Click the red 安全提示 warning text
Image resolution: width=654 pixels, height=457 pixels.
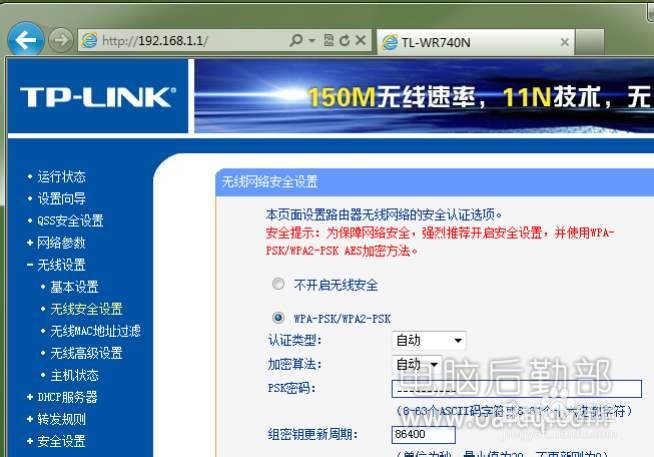point(440,241)
